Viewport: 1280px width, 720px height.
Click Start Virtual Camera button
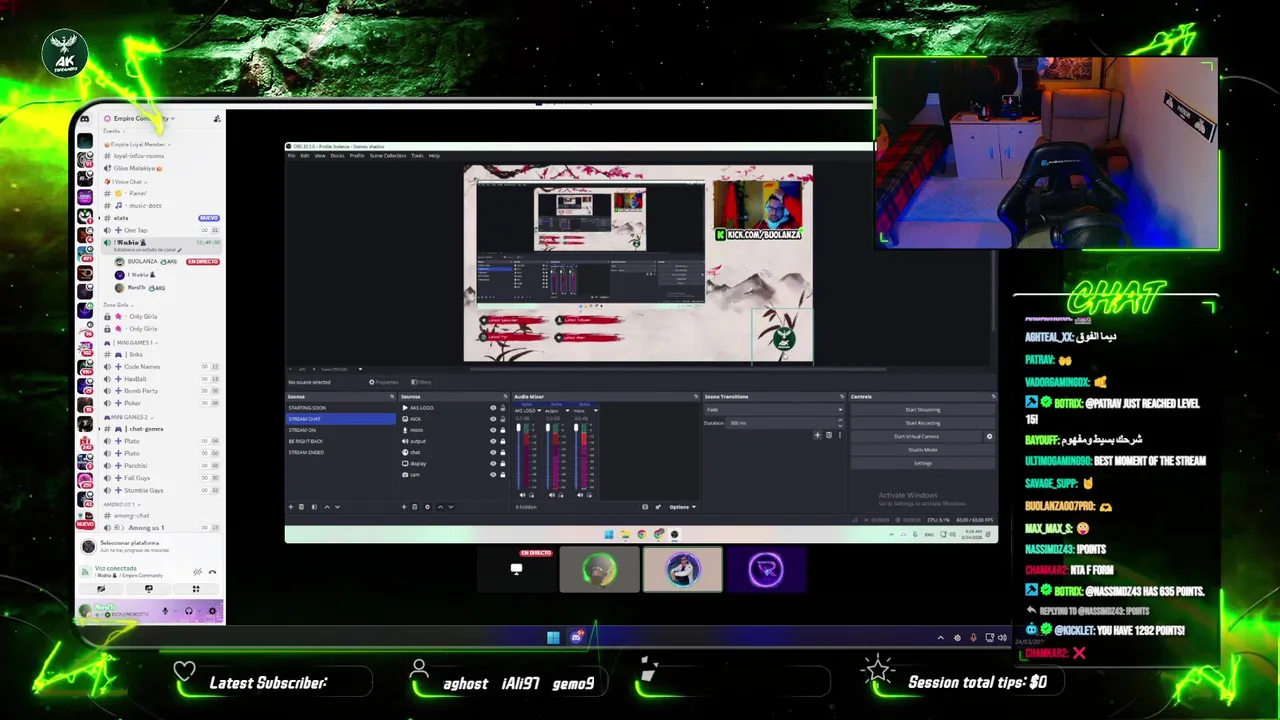click(x=916, y=436)
